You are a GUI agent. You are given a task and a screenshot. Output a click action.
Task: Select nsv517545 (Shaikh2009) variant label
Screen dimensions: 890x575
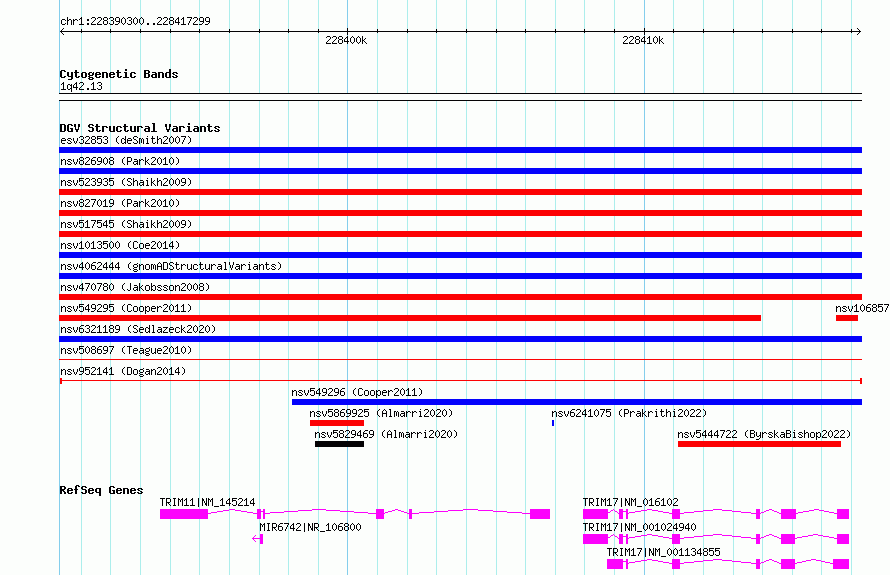(126, 224)
